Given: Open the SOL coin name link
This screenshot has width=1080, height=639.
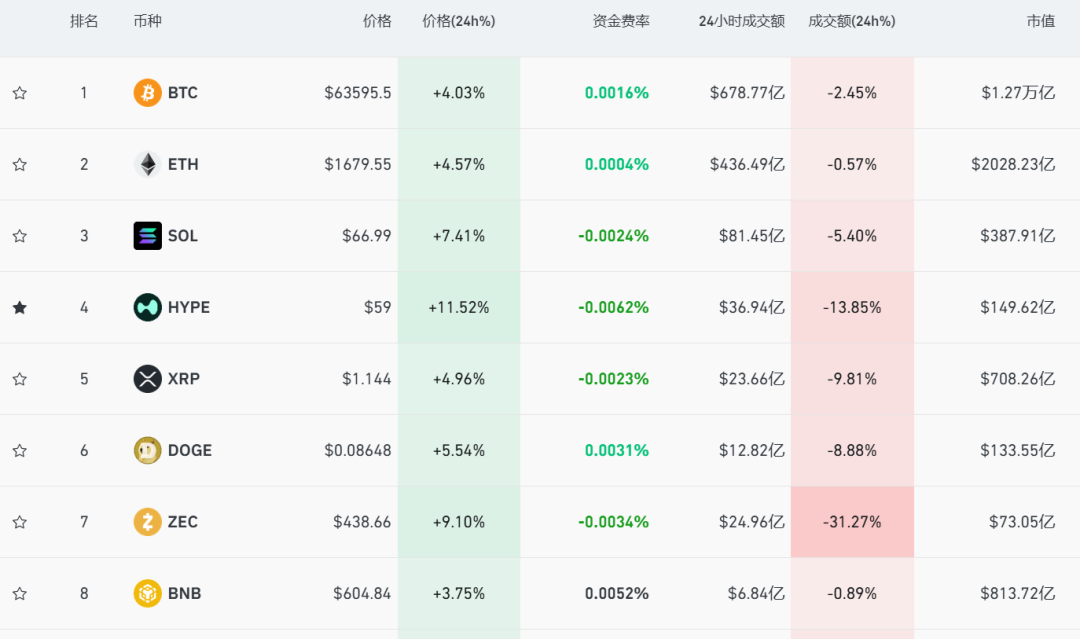Looking at the screenshot, I should [183, 236].
